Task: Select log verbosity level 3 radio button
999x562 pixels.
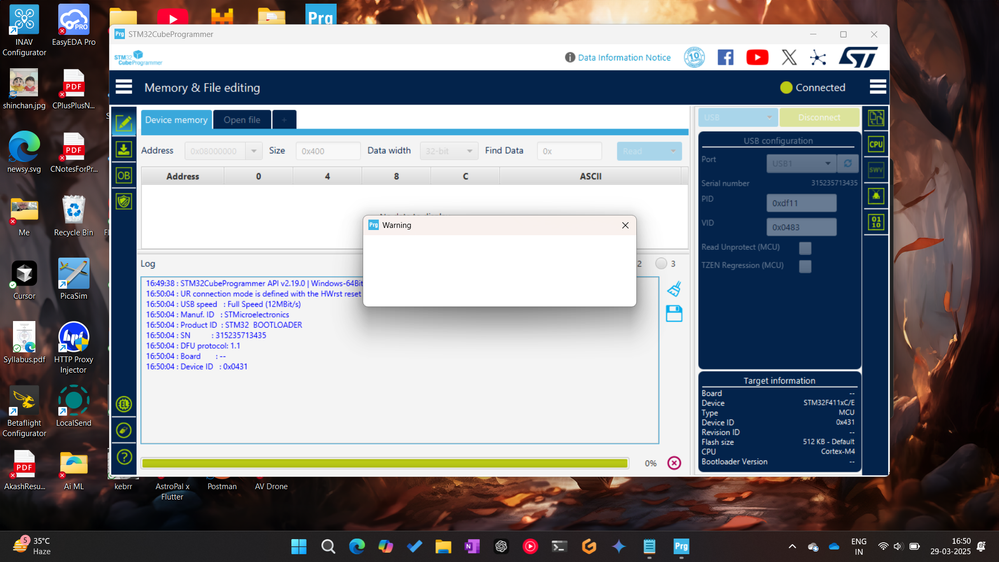Action: pyautogui.click(x=661, y=263)
